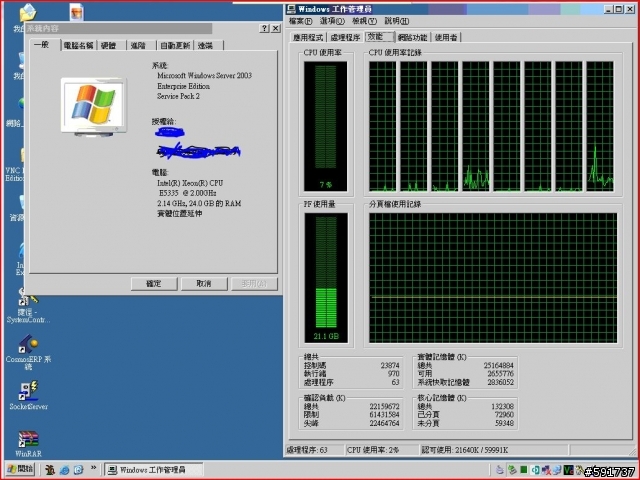Click the last CPU usage history graph
The image size is (640, 480).
(600, 126)
